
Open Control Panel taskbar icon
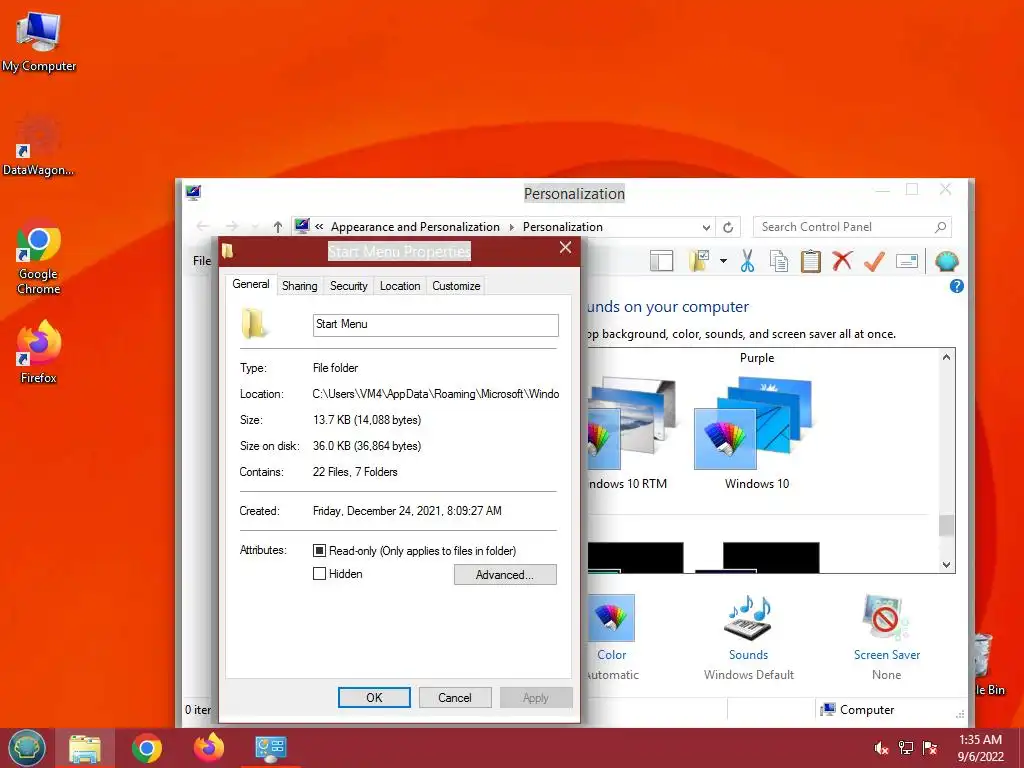point(270,748)
